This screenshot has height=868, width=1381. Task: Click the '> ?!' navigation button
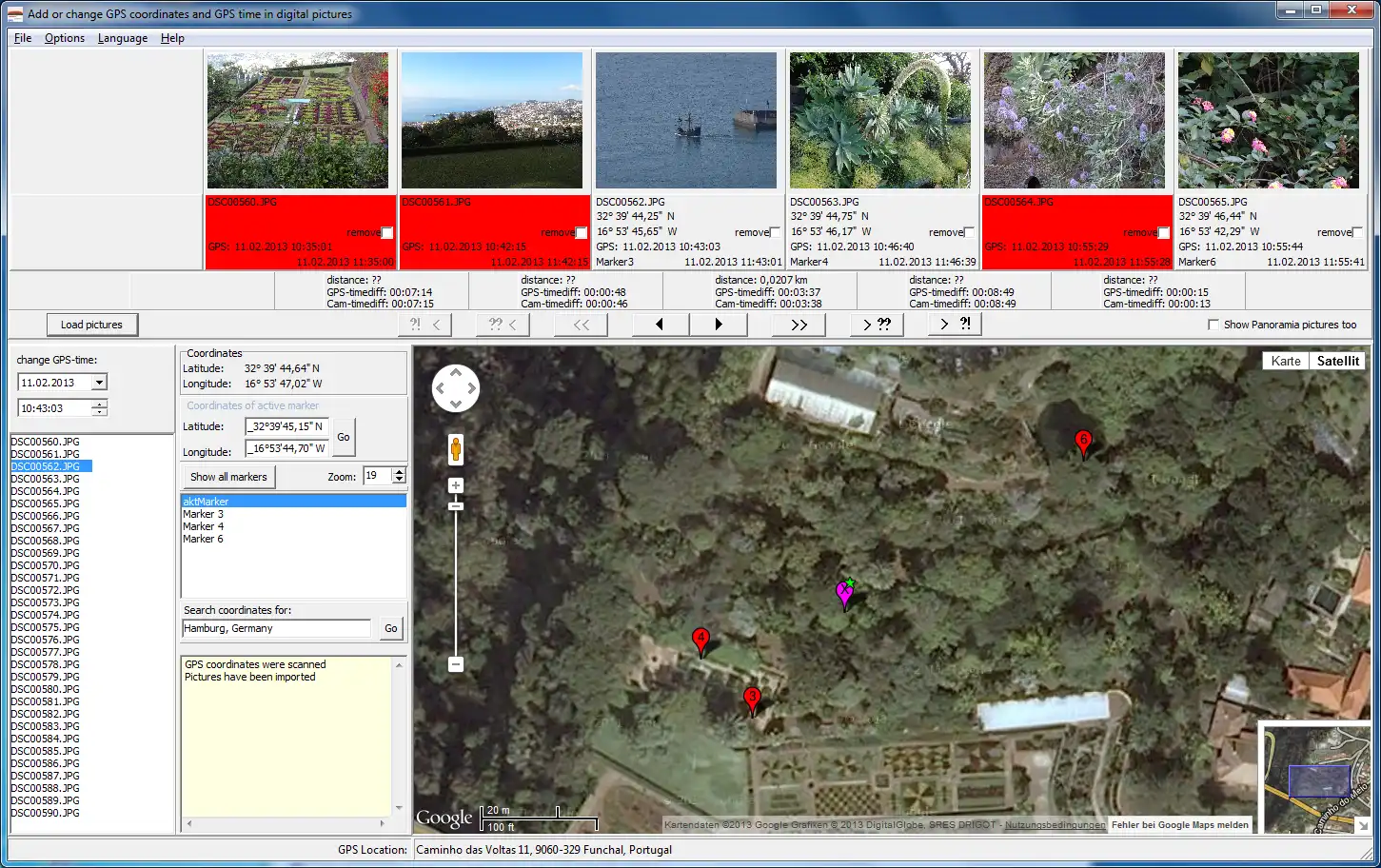pos(955,325)
